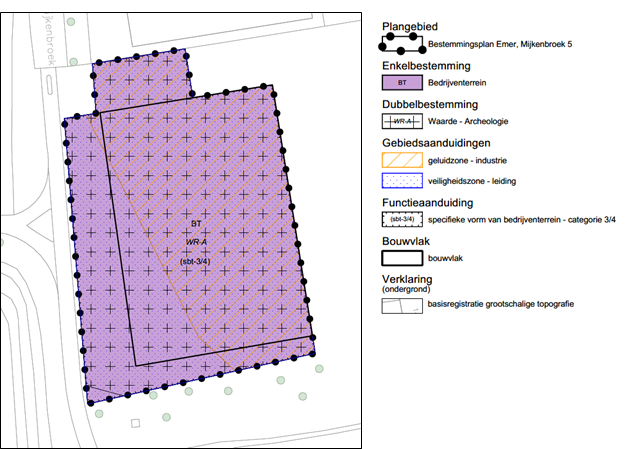643x449 pixels.
Task: Click 'Waarde - Archeologie' legend label
Action: pos(468,121)
